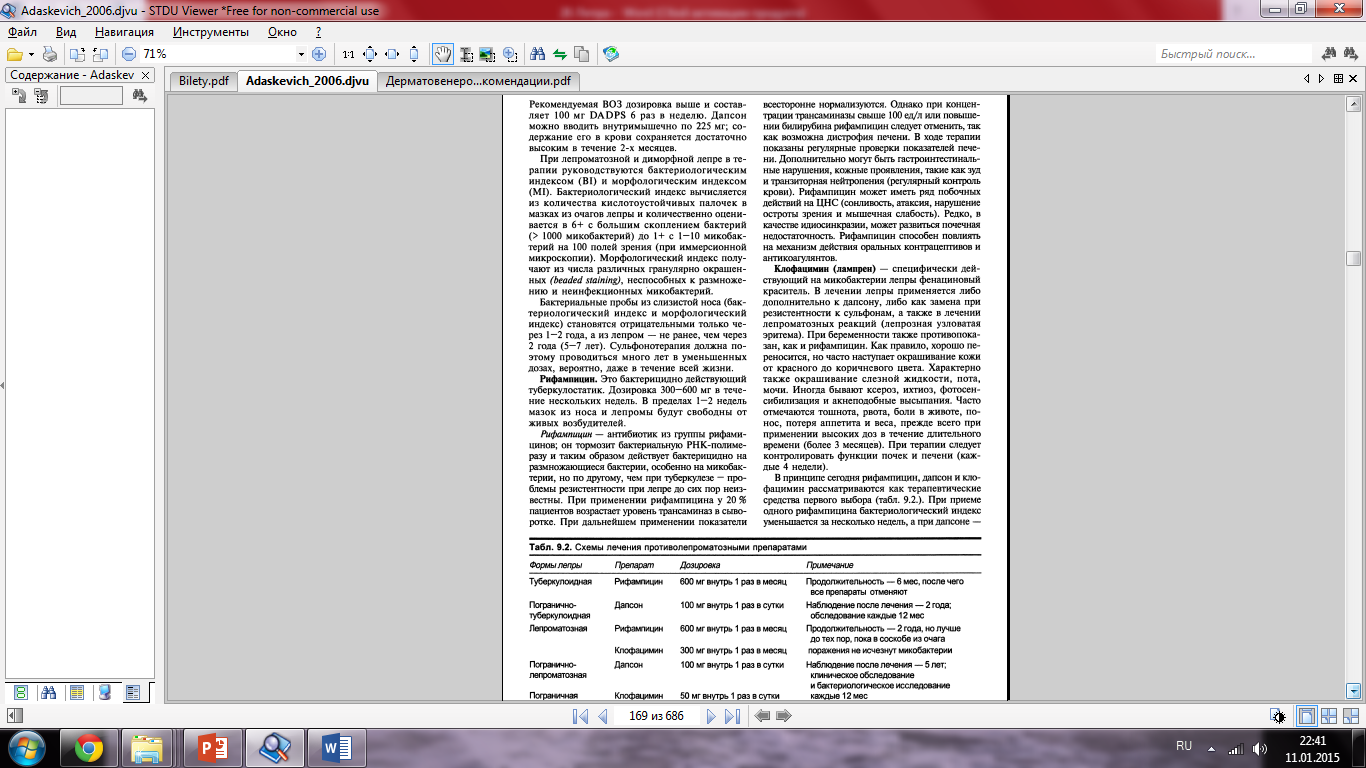1366x768 pixels.
Task: Click the vertical scrollbar up arrow
Action: (x=1354, y=102)
